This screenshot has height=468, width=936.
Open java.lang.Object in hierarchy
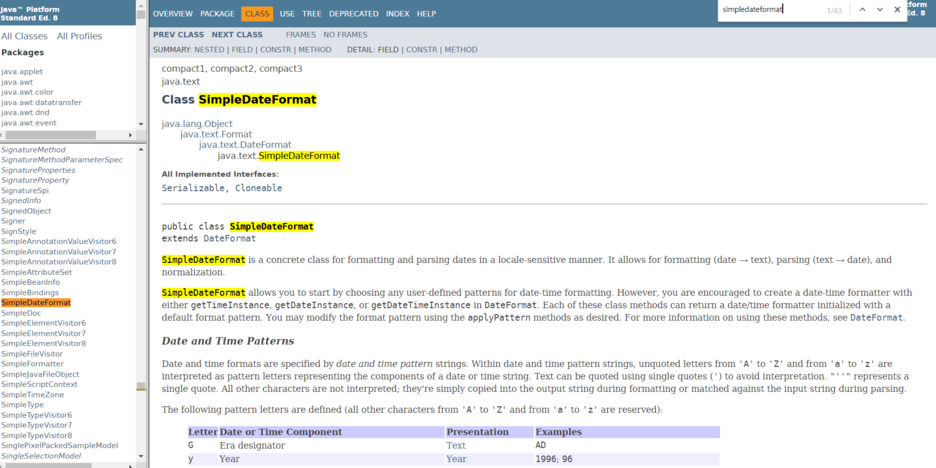(197, 124)
